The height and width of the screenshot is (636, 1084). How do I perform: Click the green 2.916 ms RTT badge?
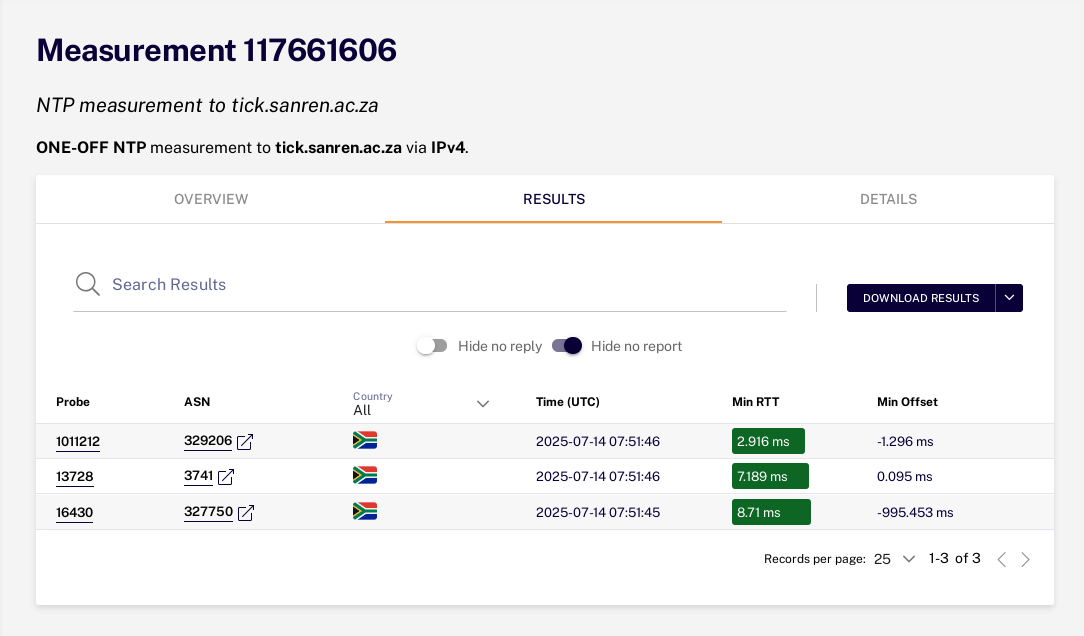[768, 441]
